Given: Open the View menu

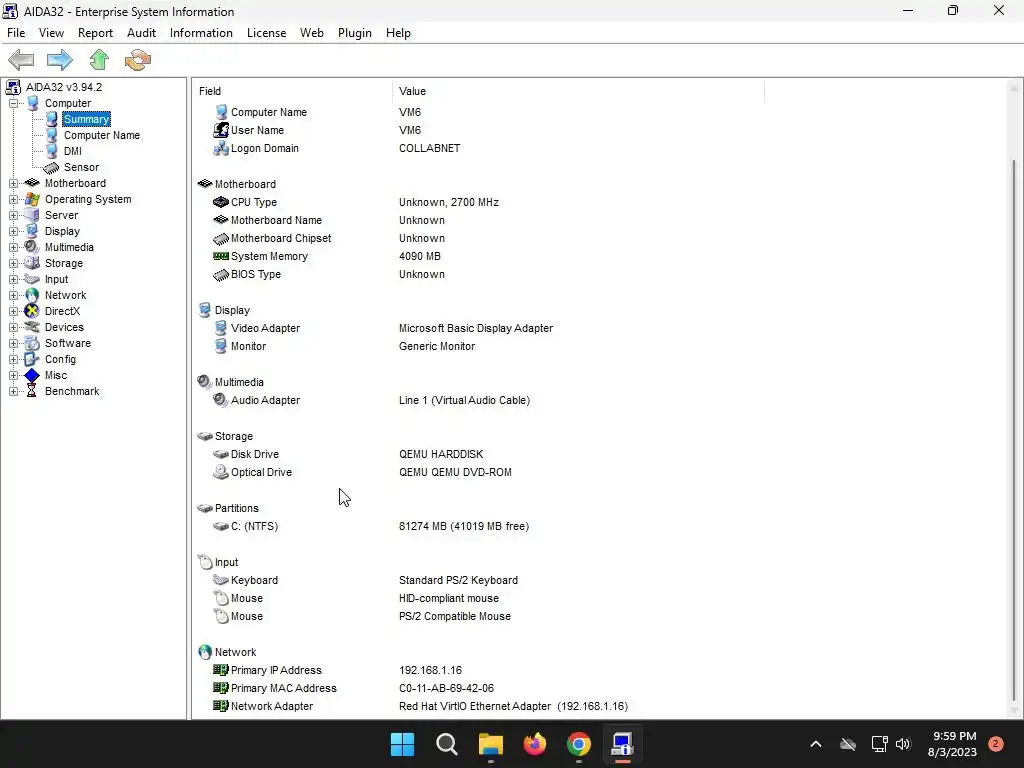Looking at the screenshot, I should click(52, 33).
